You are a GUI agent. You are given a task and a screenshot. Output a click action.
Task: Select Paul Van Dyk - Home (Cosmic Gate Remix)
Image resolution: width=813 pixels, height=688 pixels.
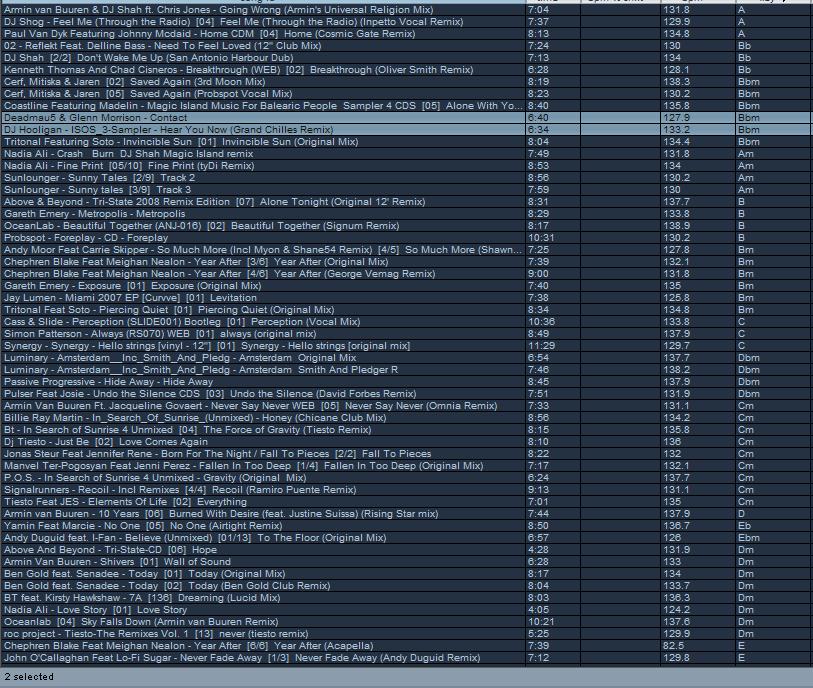[406, 34]
